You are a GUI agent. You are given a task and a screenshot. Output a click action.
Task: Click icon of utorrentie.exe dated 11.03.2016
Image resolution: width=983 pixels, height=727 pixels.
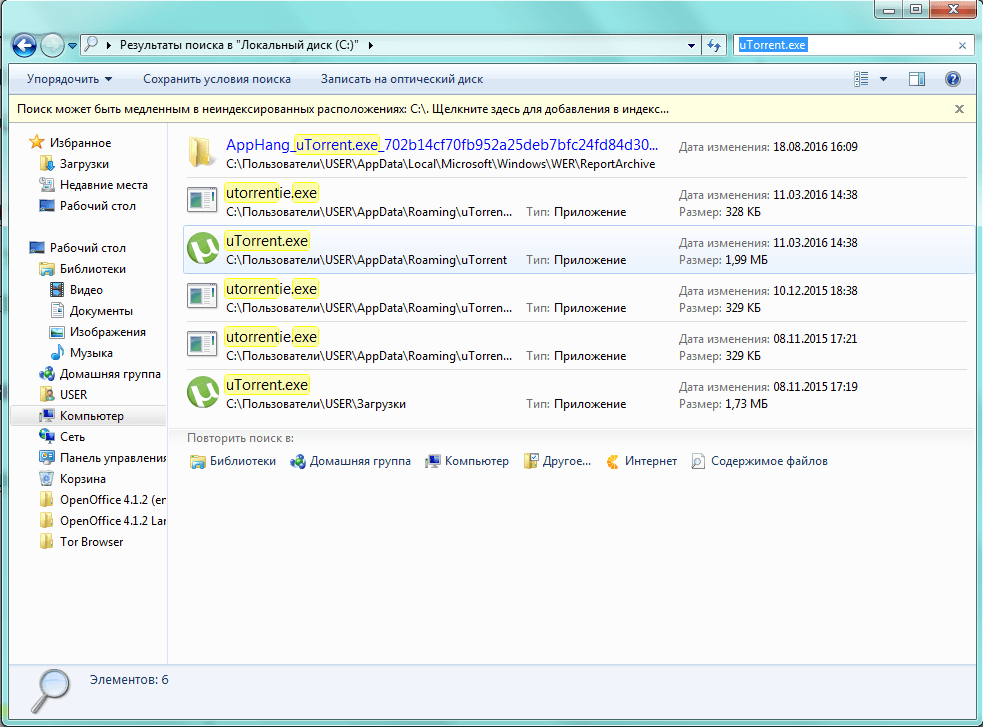click(x=202, y=201)
